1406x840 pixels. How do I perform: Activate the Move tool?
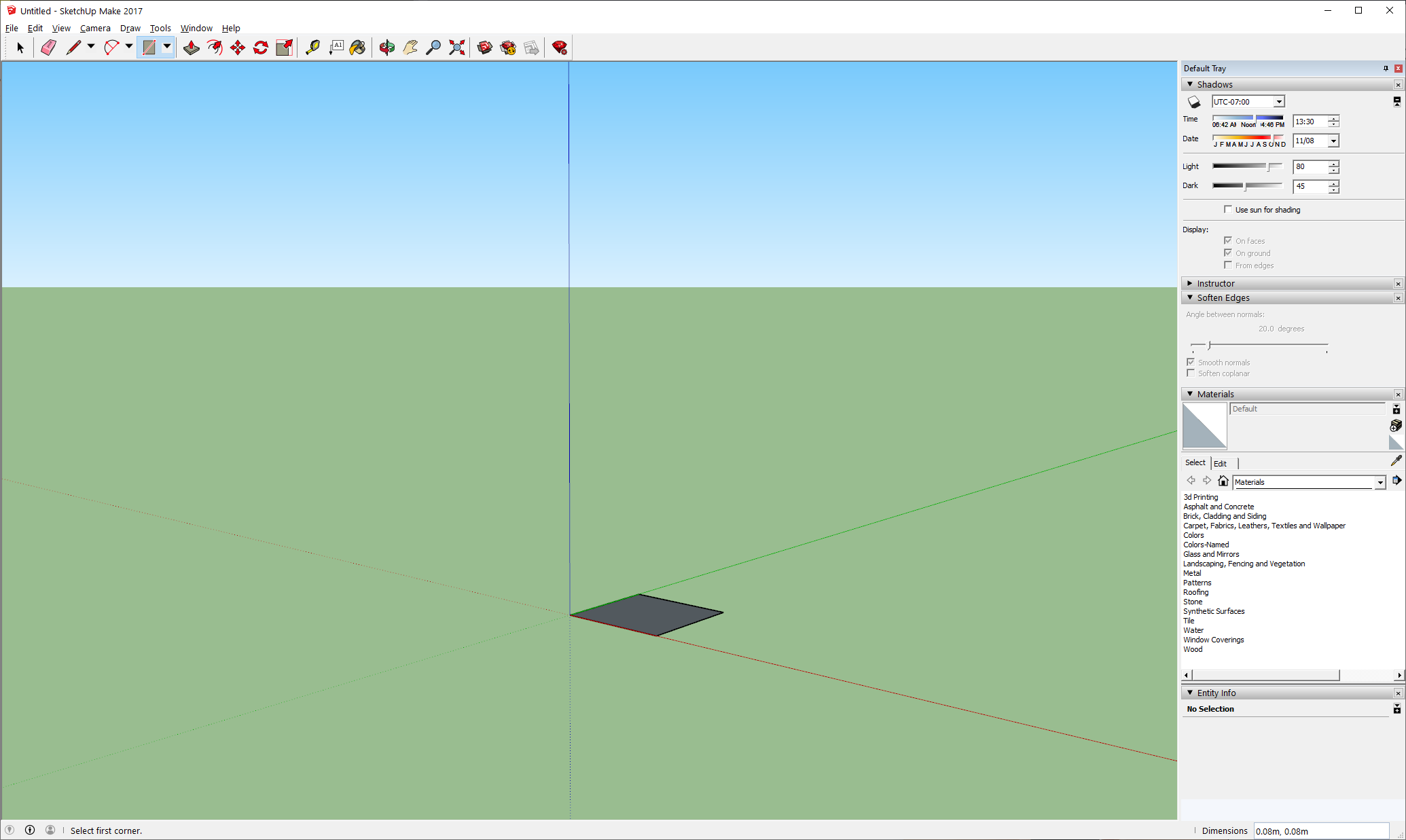tap(238, 48)
